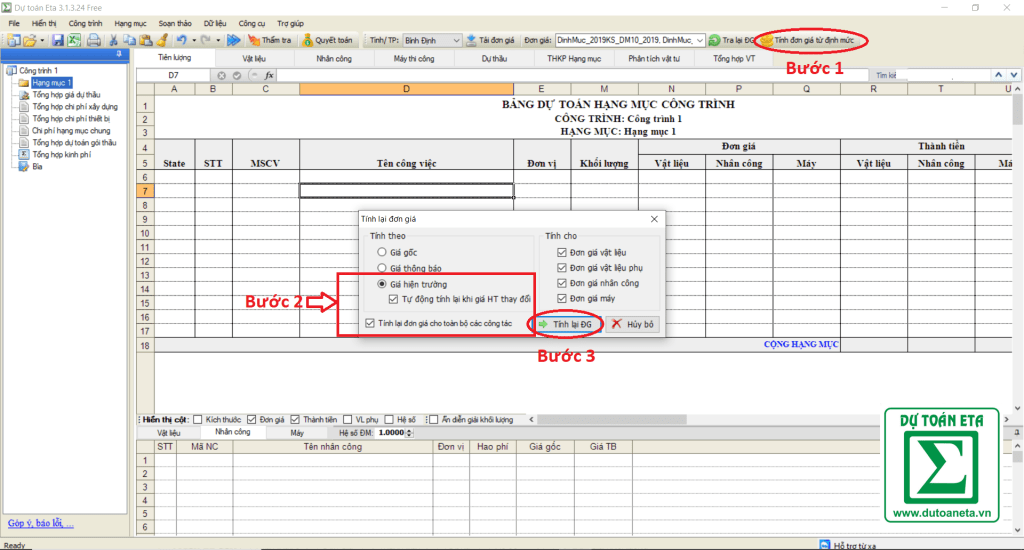Uncheck Đơn giá vật liệu phụ checkbox

(x=562, y=268)
